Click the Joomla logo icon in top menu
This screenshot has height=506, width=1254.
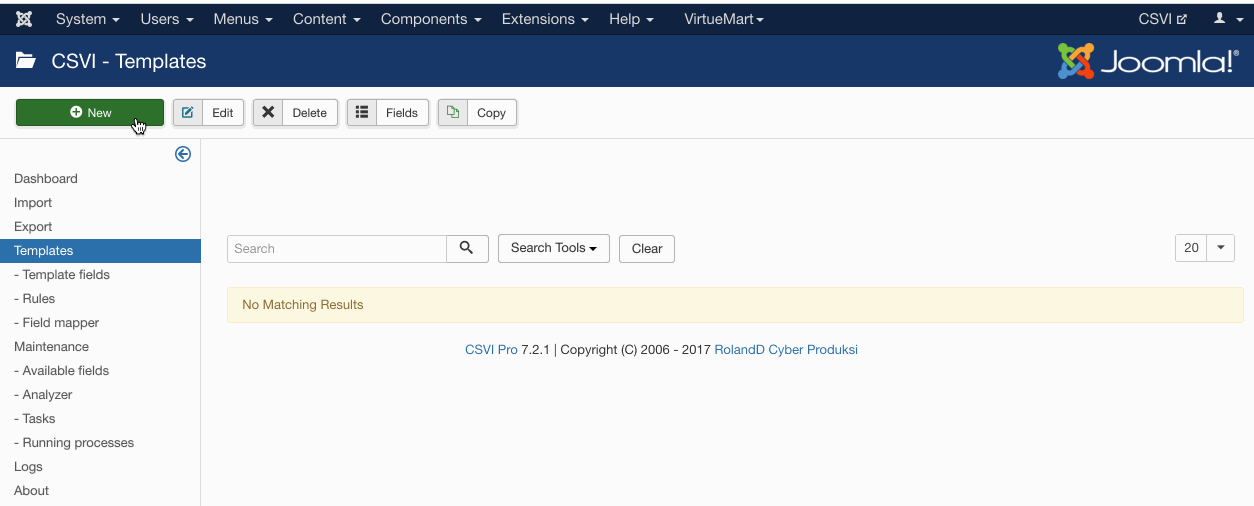pyautogui.click(x=24, y=19)
